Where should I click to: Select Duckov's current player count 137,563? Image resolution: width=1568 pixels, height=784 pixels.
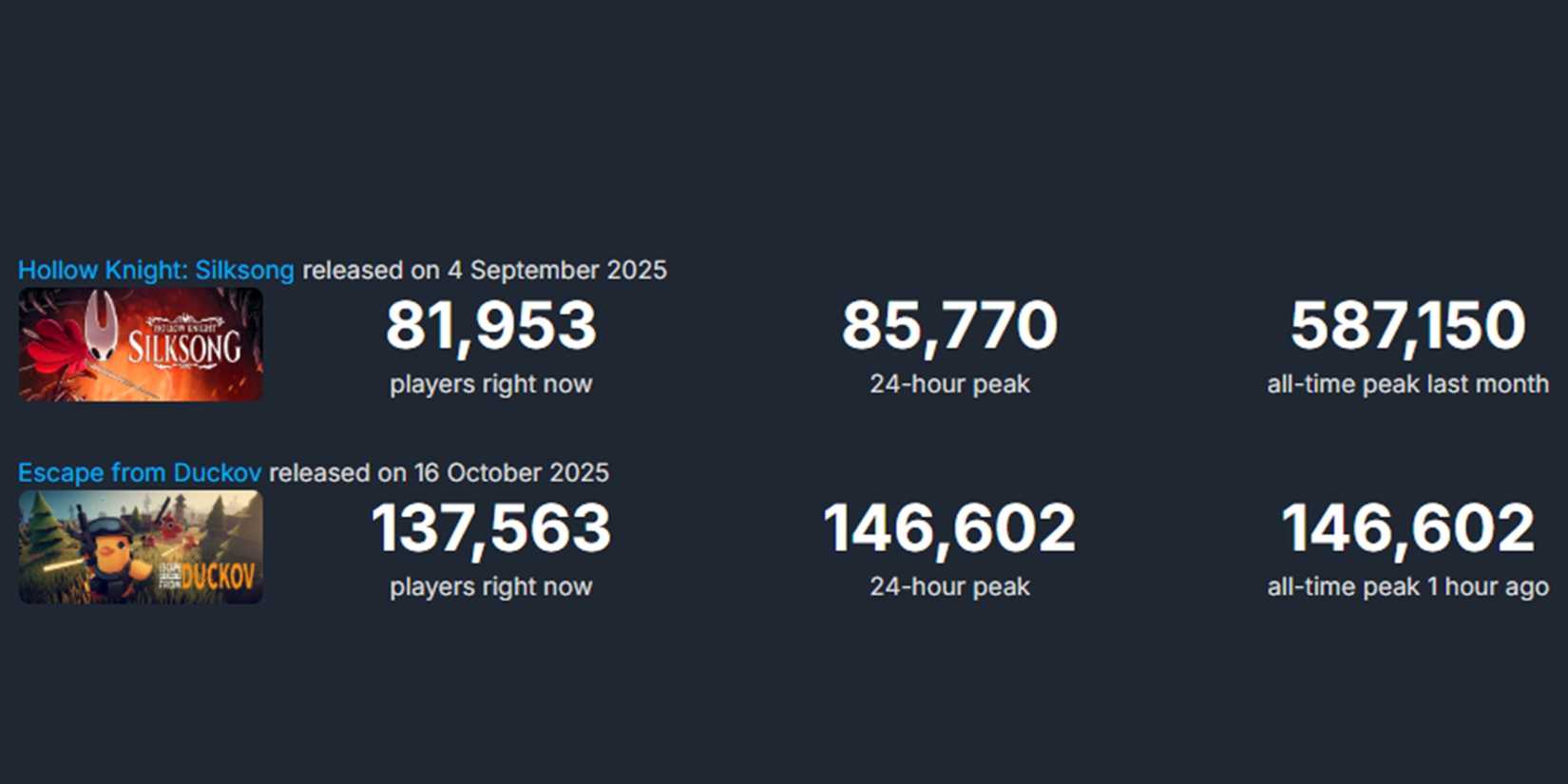click(x=491, y=528)
